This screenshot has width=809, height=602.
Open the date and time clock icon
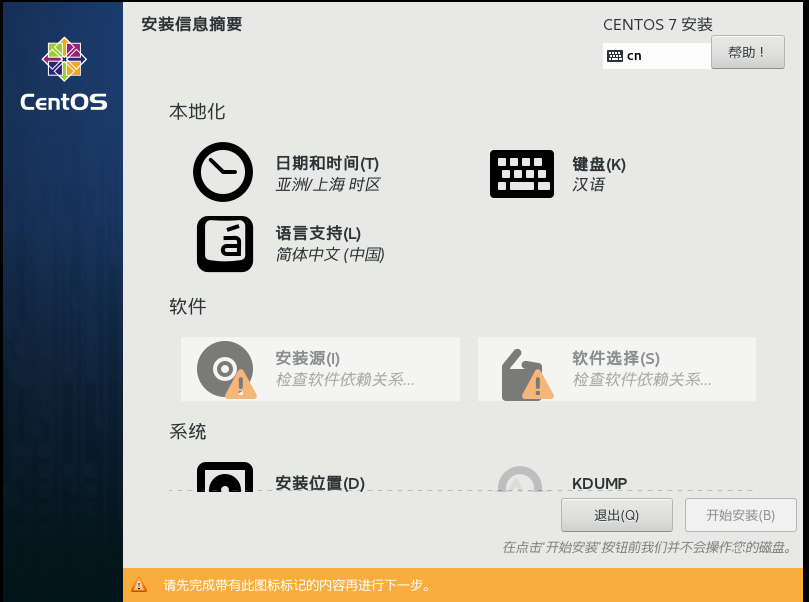[223, 172]
